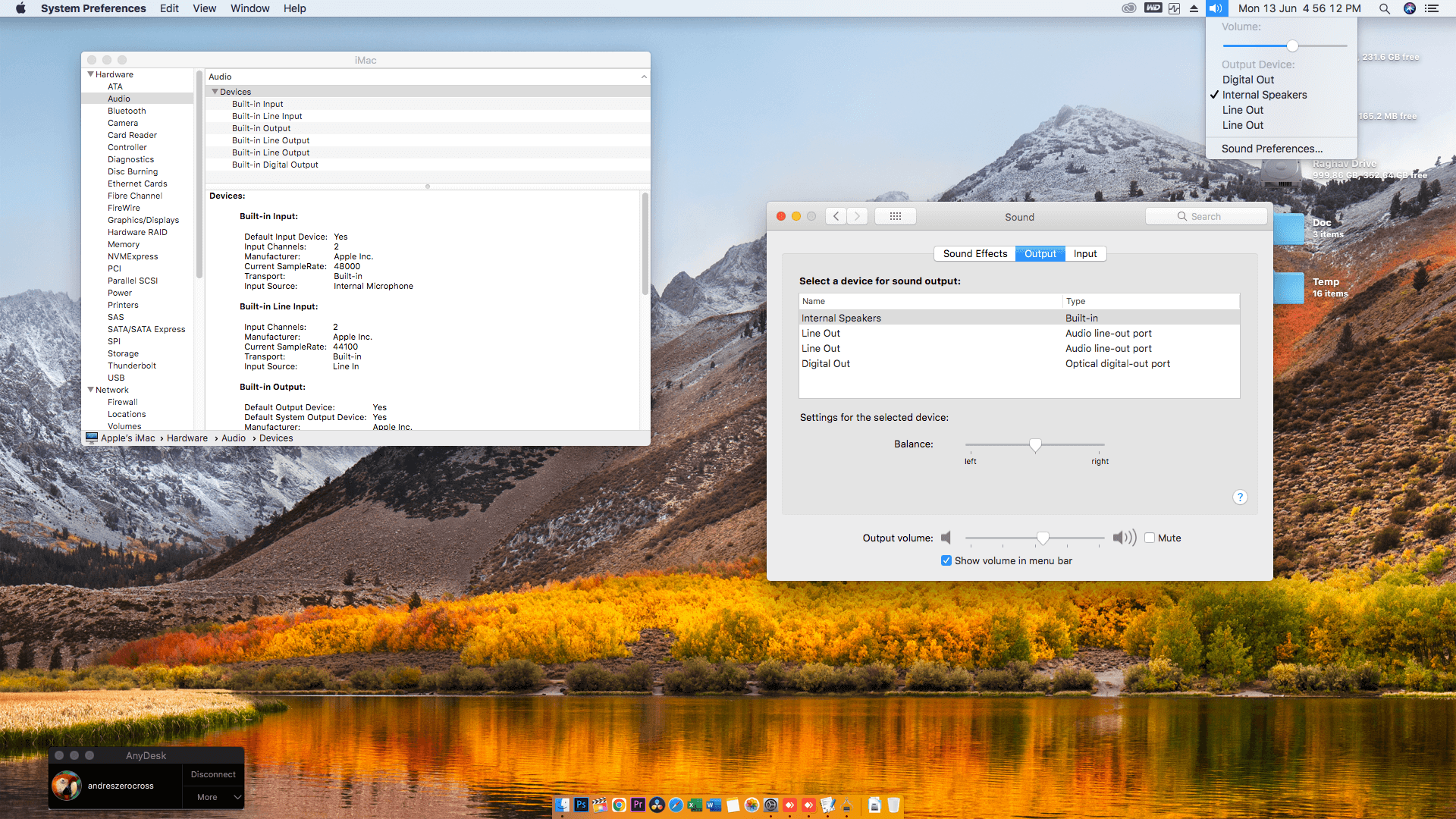Open Notes from the Dock

(733, 805)
